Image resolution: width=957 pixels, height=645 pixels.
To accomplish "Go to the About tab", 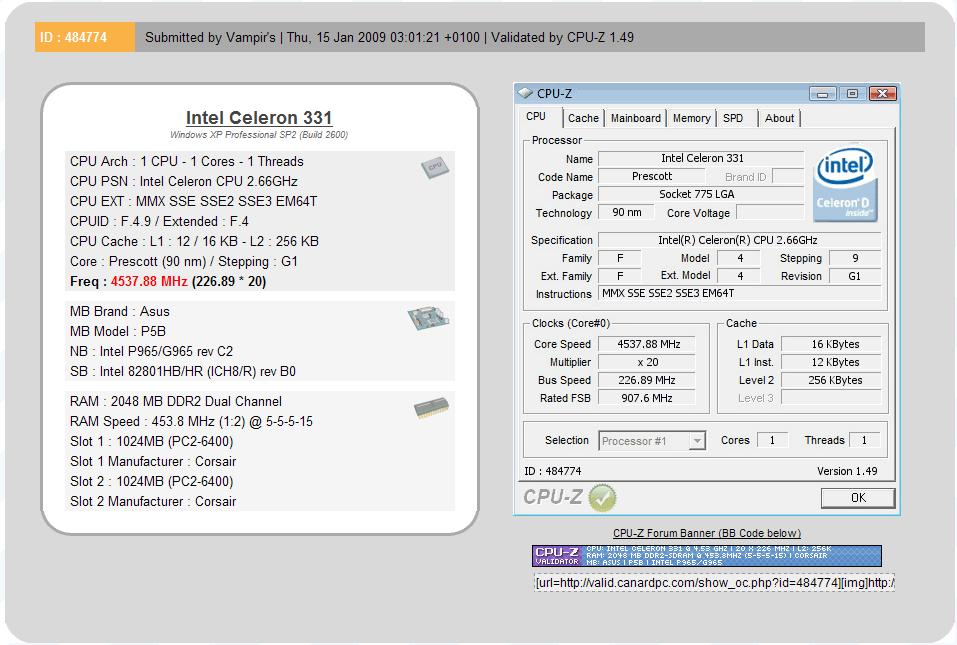I will (779, 118).
